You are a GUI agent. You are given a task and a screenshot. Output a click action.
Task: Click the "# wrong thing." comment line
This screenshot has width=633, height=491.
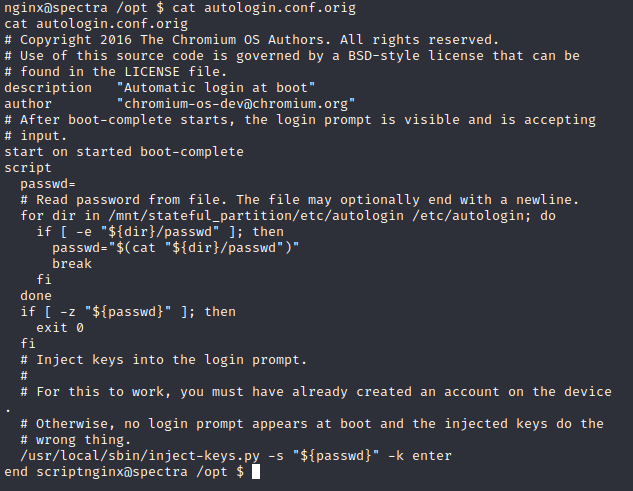click(76, 439)
